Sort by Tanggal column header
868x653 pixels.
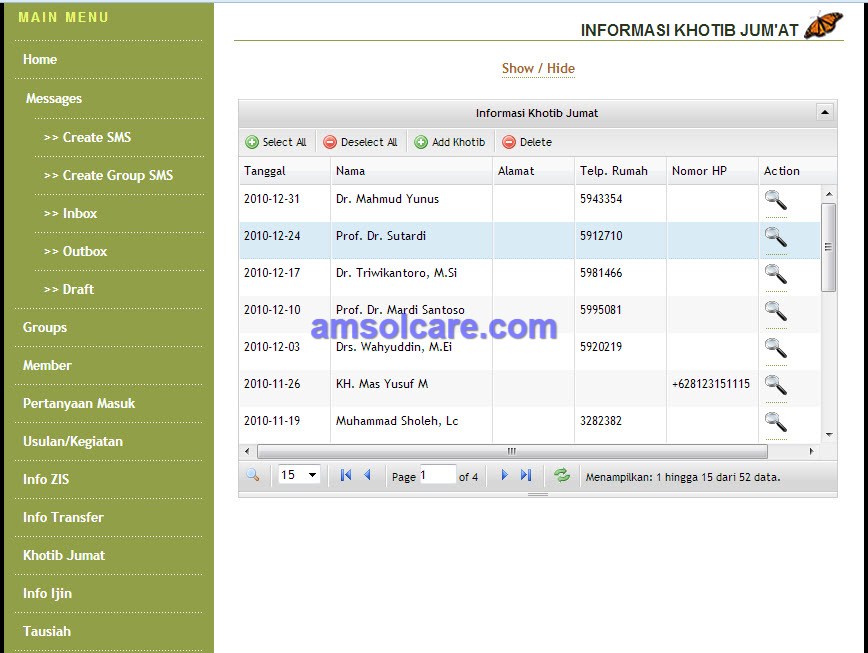285,171
